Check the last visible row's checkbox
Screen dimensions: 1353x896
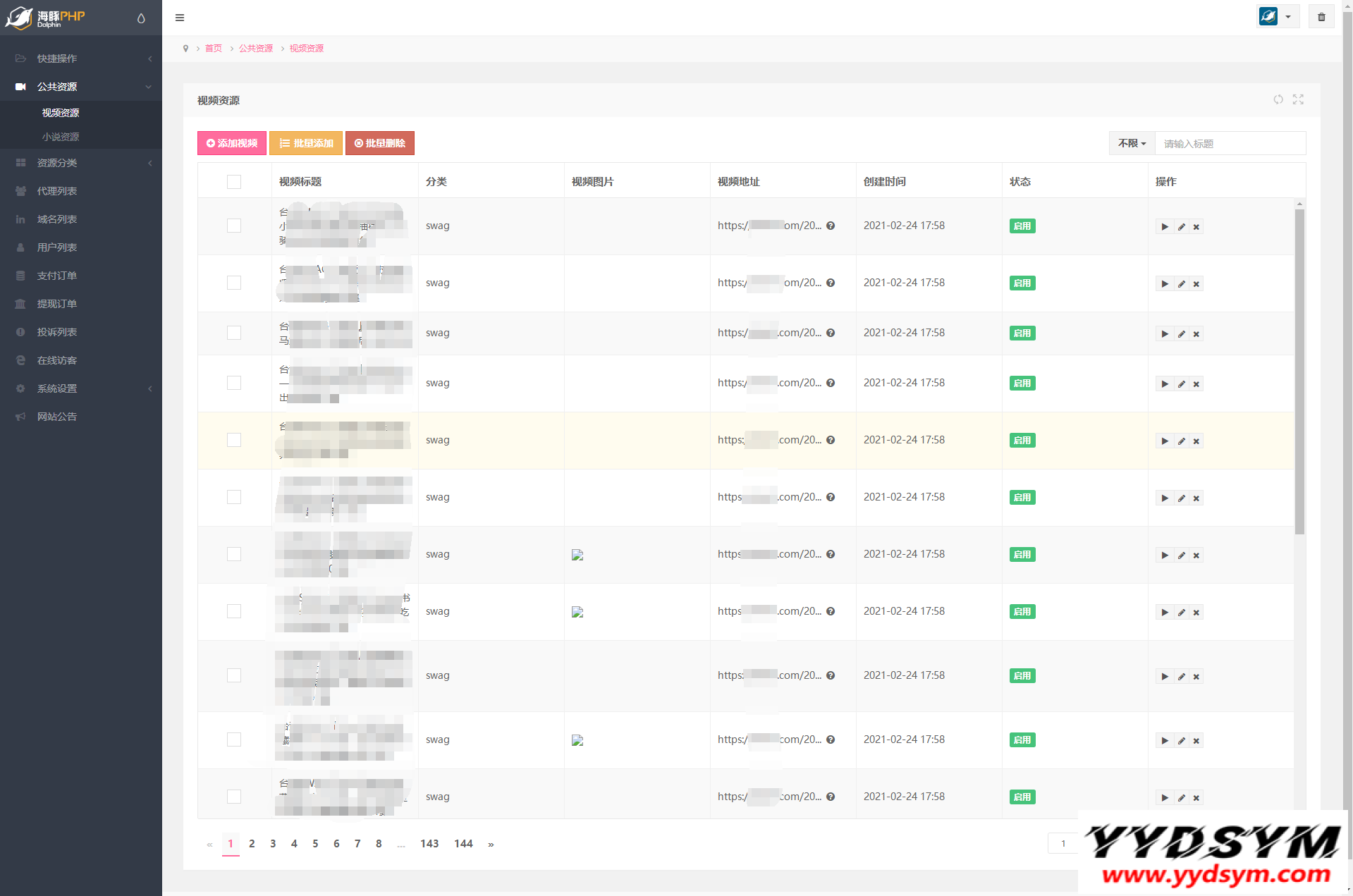[234, 797]
